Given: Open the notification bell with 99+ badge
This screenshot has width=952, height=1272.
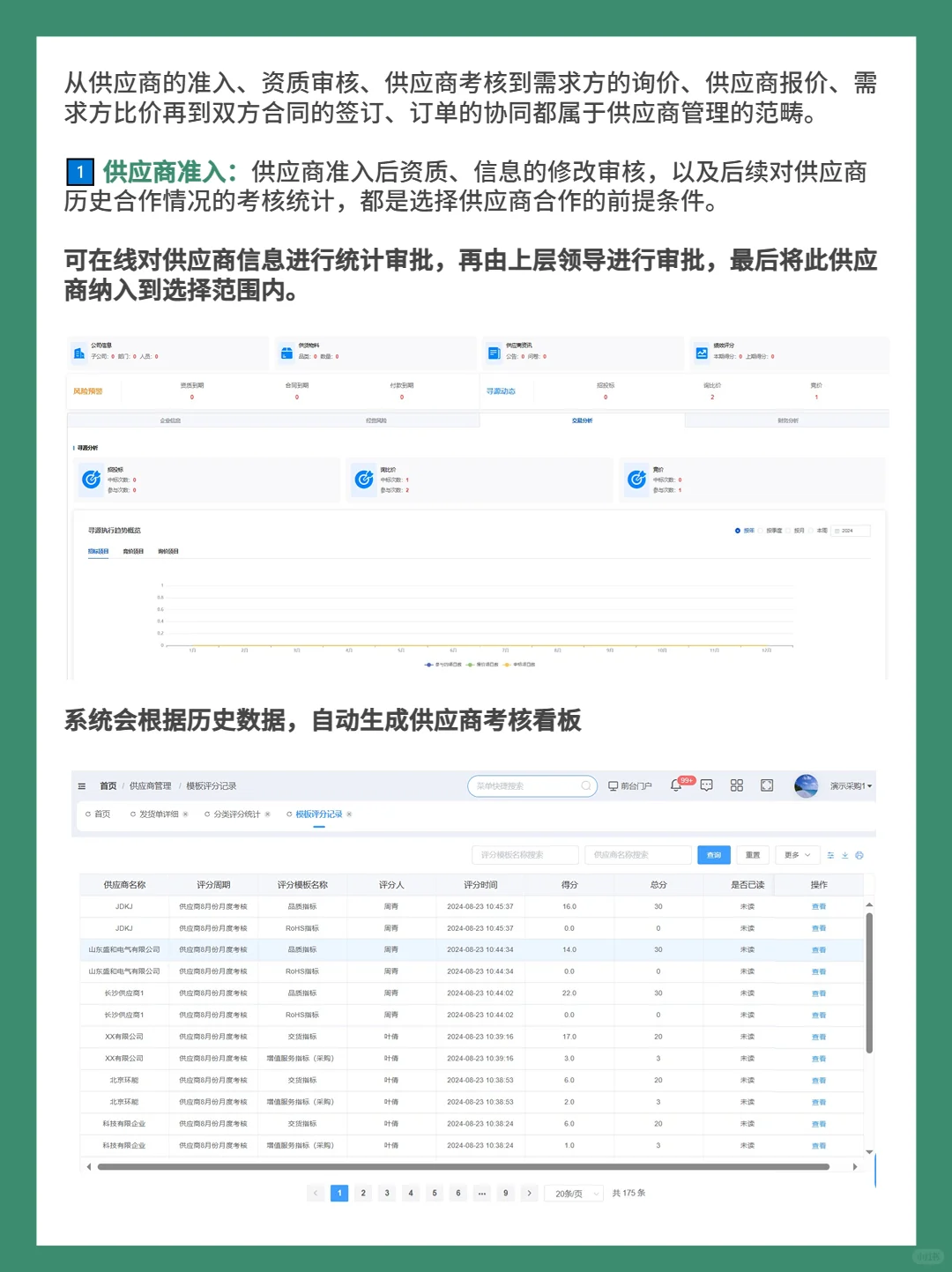Looking at the screenshot, I should click(x=676, y=785).
